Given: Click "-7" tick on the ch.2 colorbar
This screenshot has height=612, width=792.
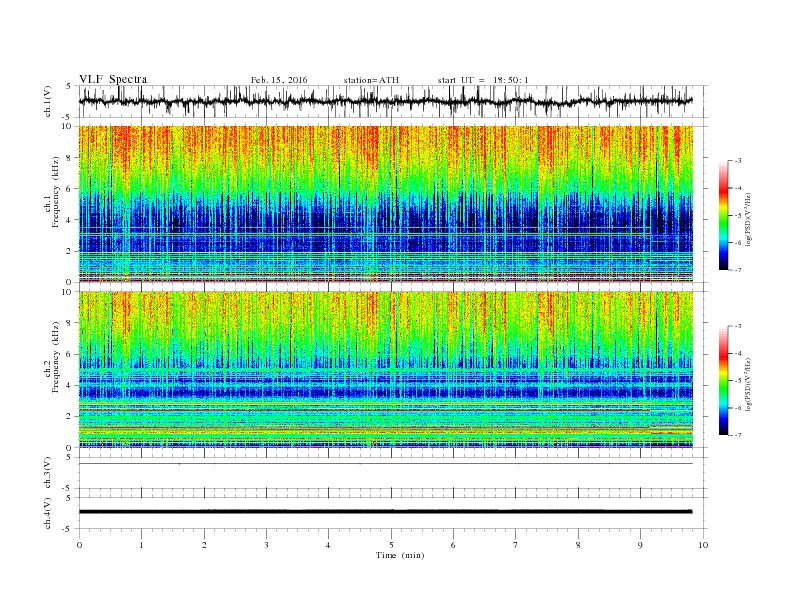Looking at the screenshot, I should [738, 435].
